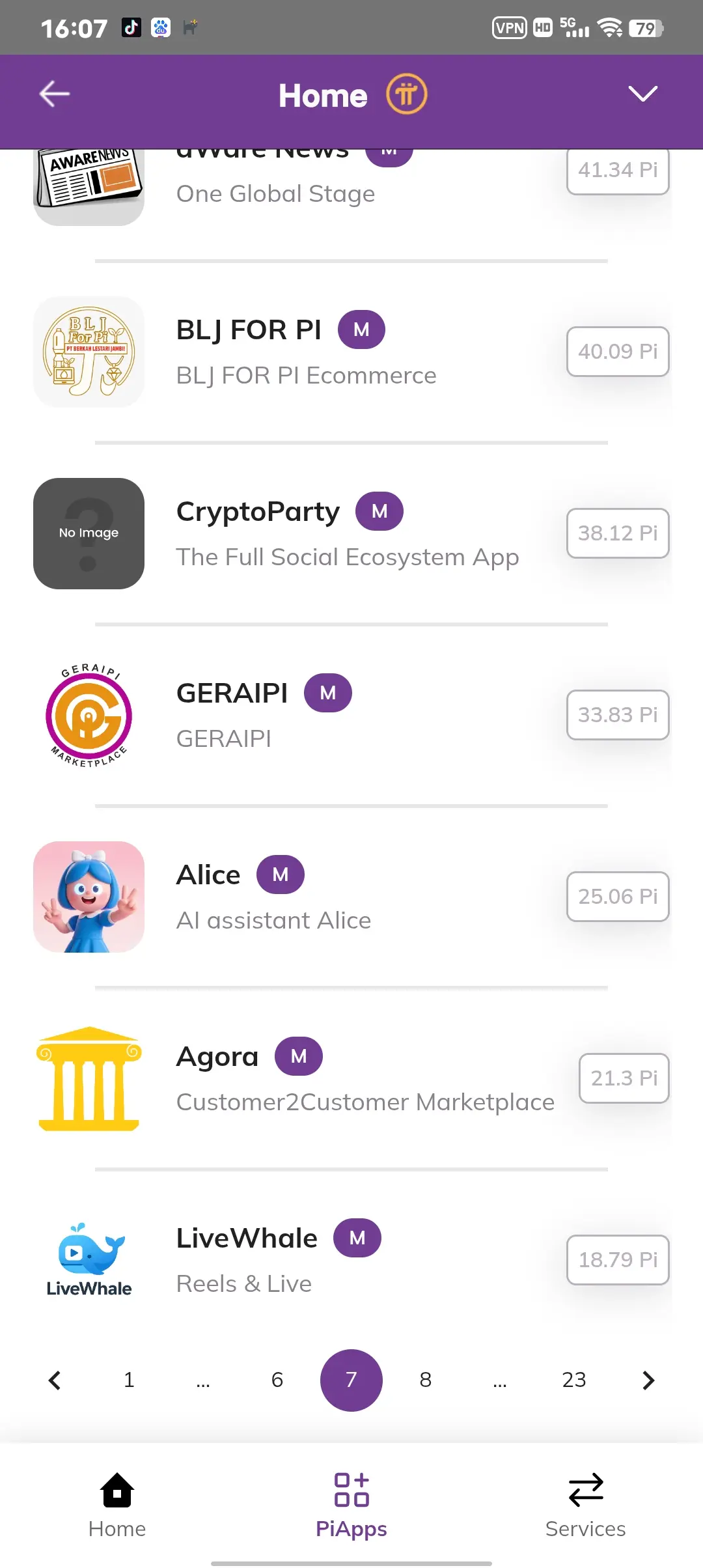Open the Aware News newspaper icon
The width and height of the screenshot is (703, 1568).
click(89, 184)
